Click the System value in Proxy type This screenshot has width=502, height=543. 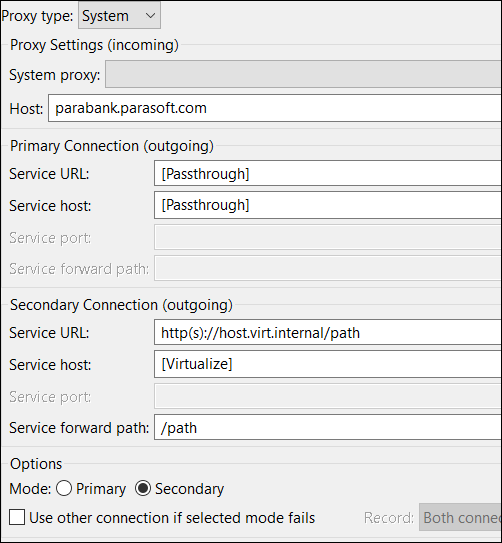tap(105, 16)
